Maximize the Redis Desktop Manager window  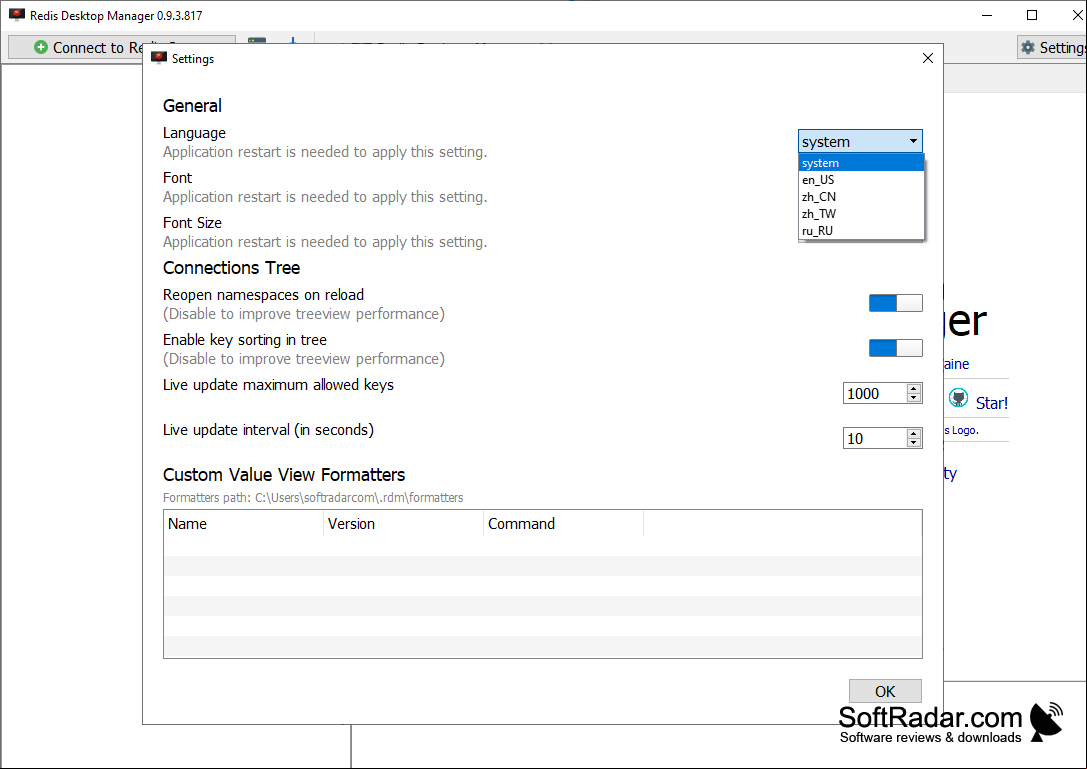(1032, 15)
